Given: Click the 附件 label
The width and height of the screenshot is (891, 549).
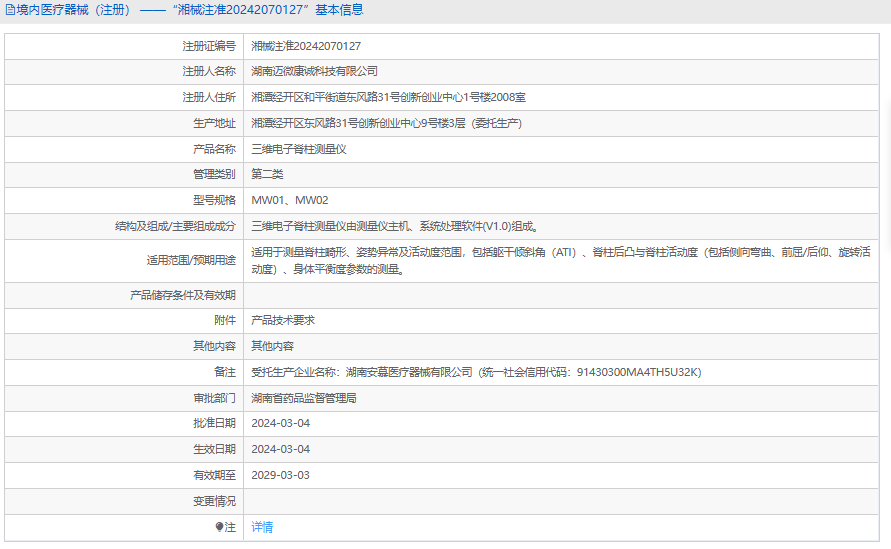Looking at the screenshot, I should click(225, 321).
